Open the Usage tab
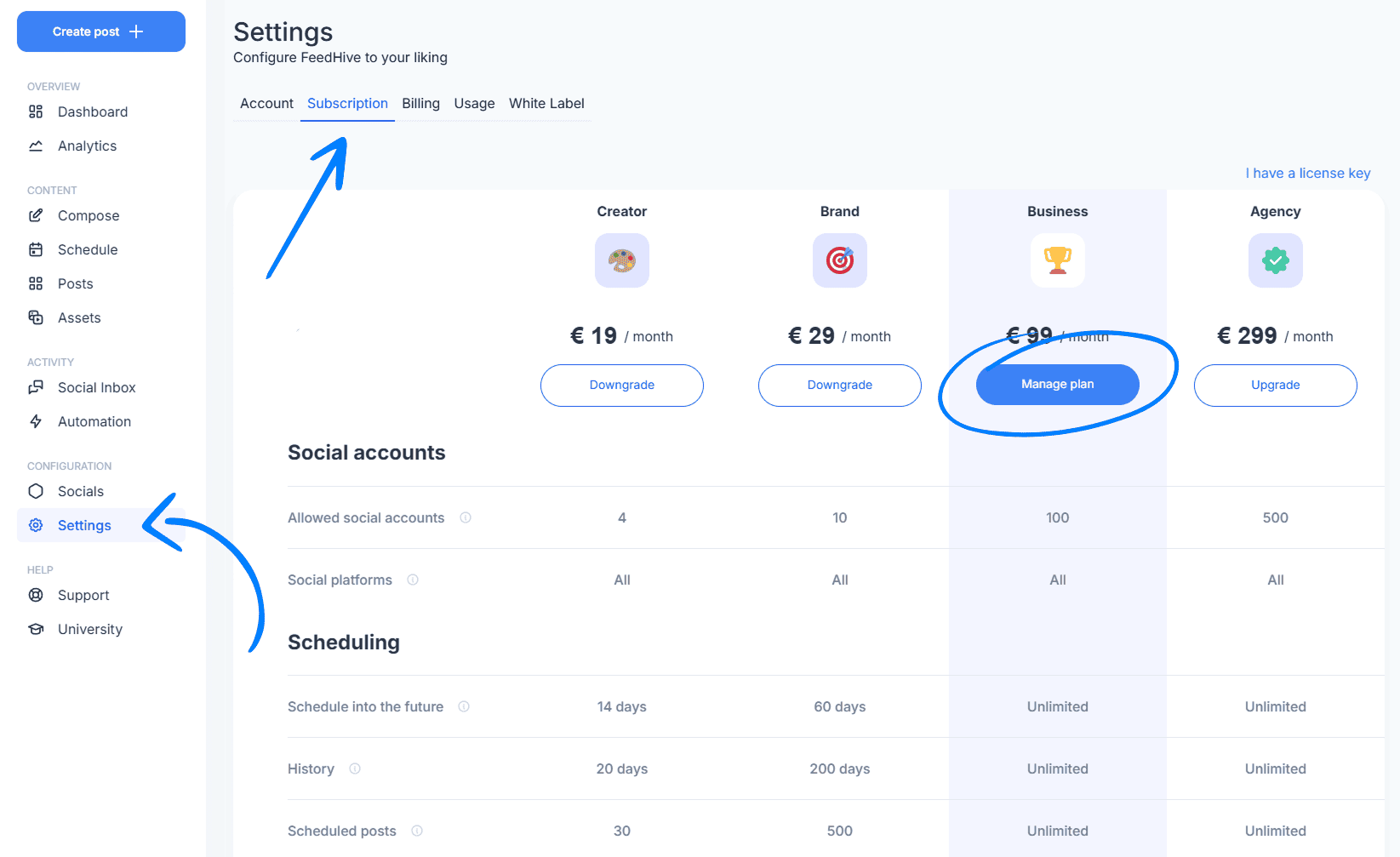1400x857 pixels. [474, 103]
